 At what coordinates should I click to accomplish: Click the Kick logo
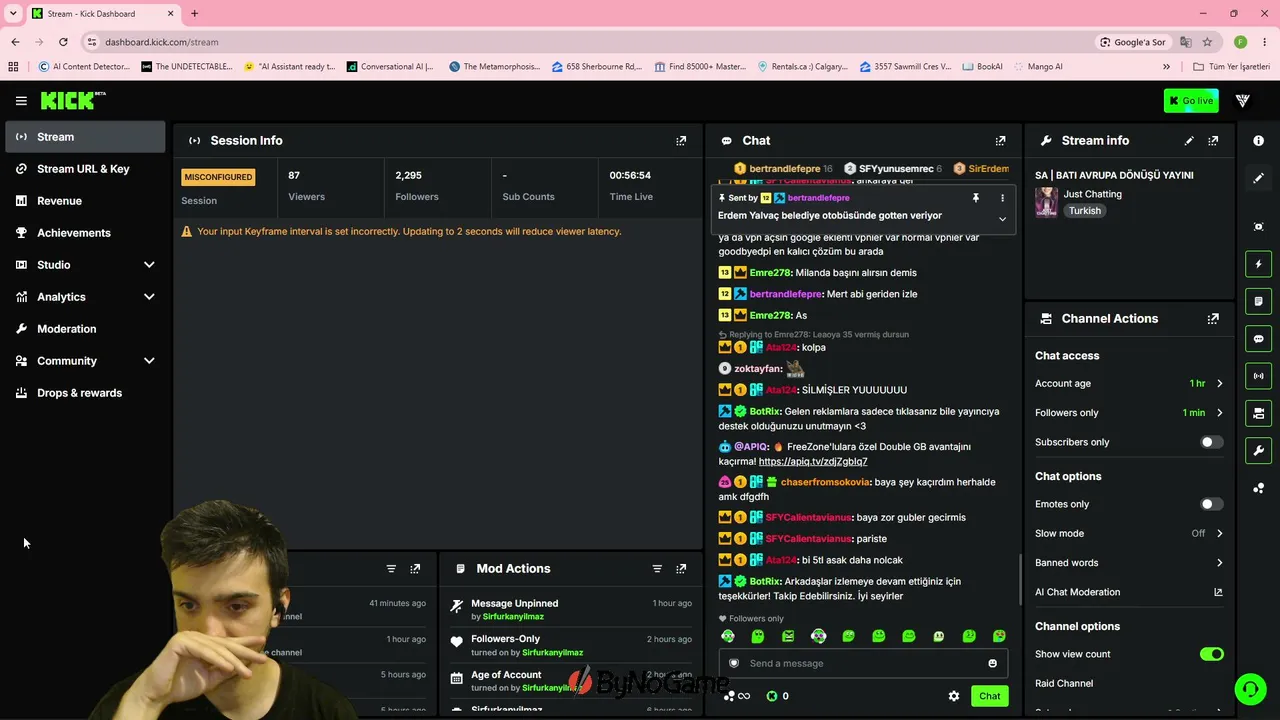73,100
